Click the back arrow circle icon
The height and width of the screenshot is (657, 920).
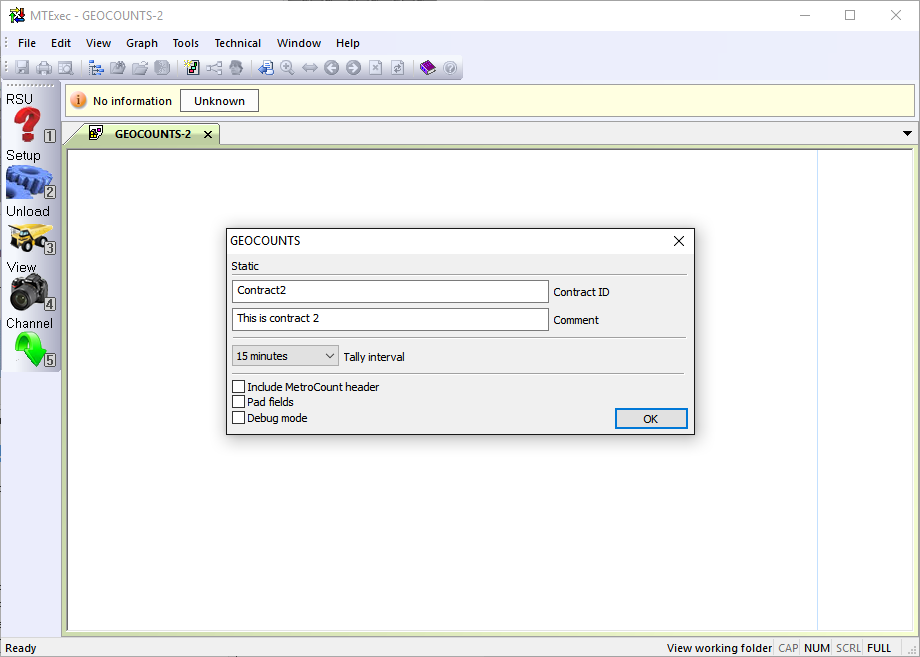(332, 68)
